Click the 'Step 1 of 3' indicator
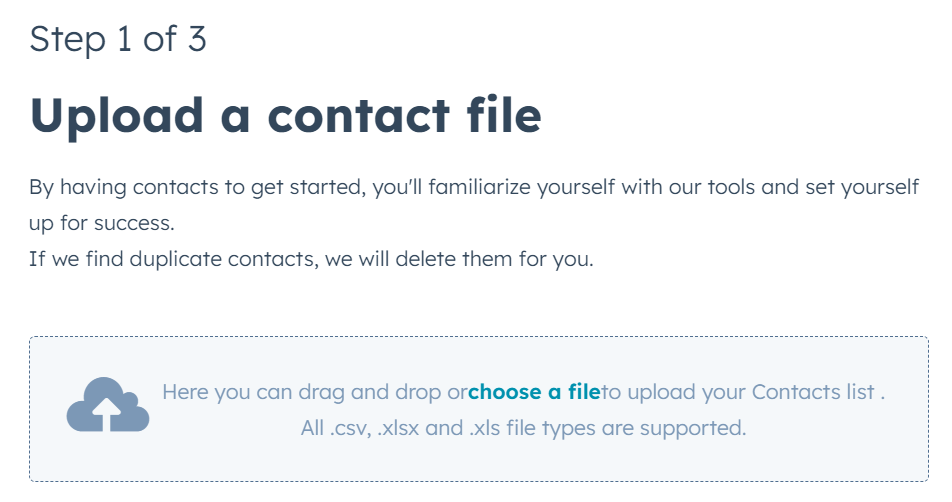The height and width of the screenshot is (502, 952). tap(118, 39)
